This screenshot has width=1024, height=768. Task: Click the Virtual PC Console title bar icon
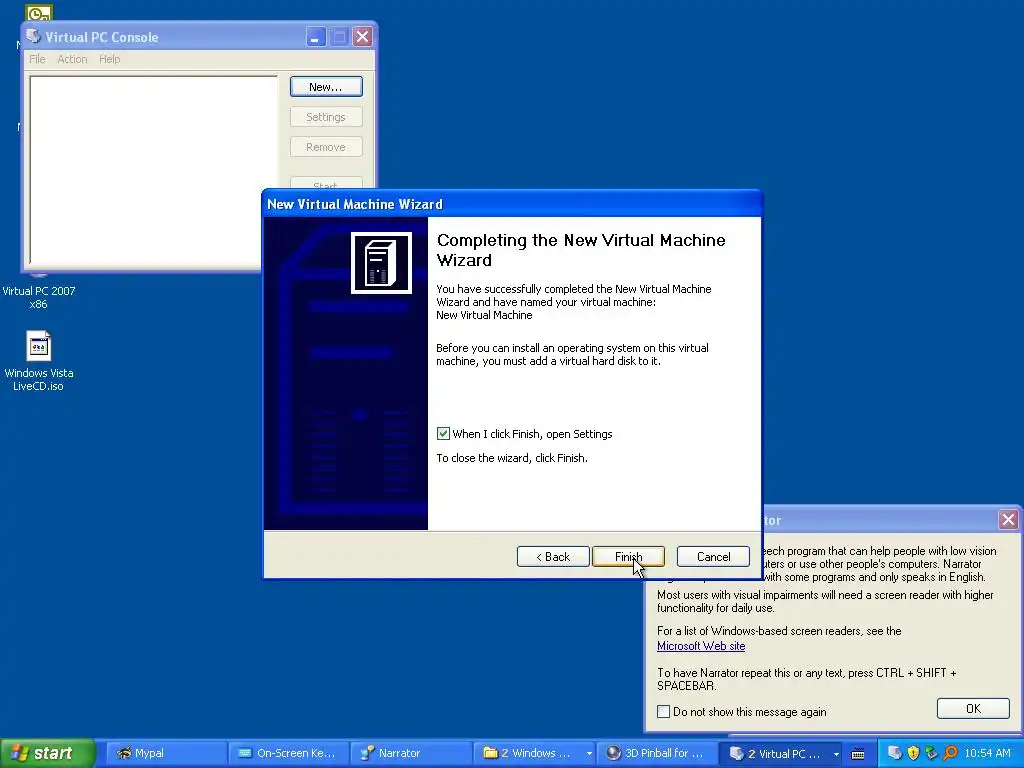point(33,37)
